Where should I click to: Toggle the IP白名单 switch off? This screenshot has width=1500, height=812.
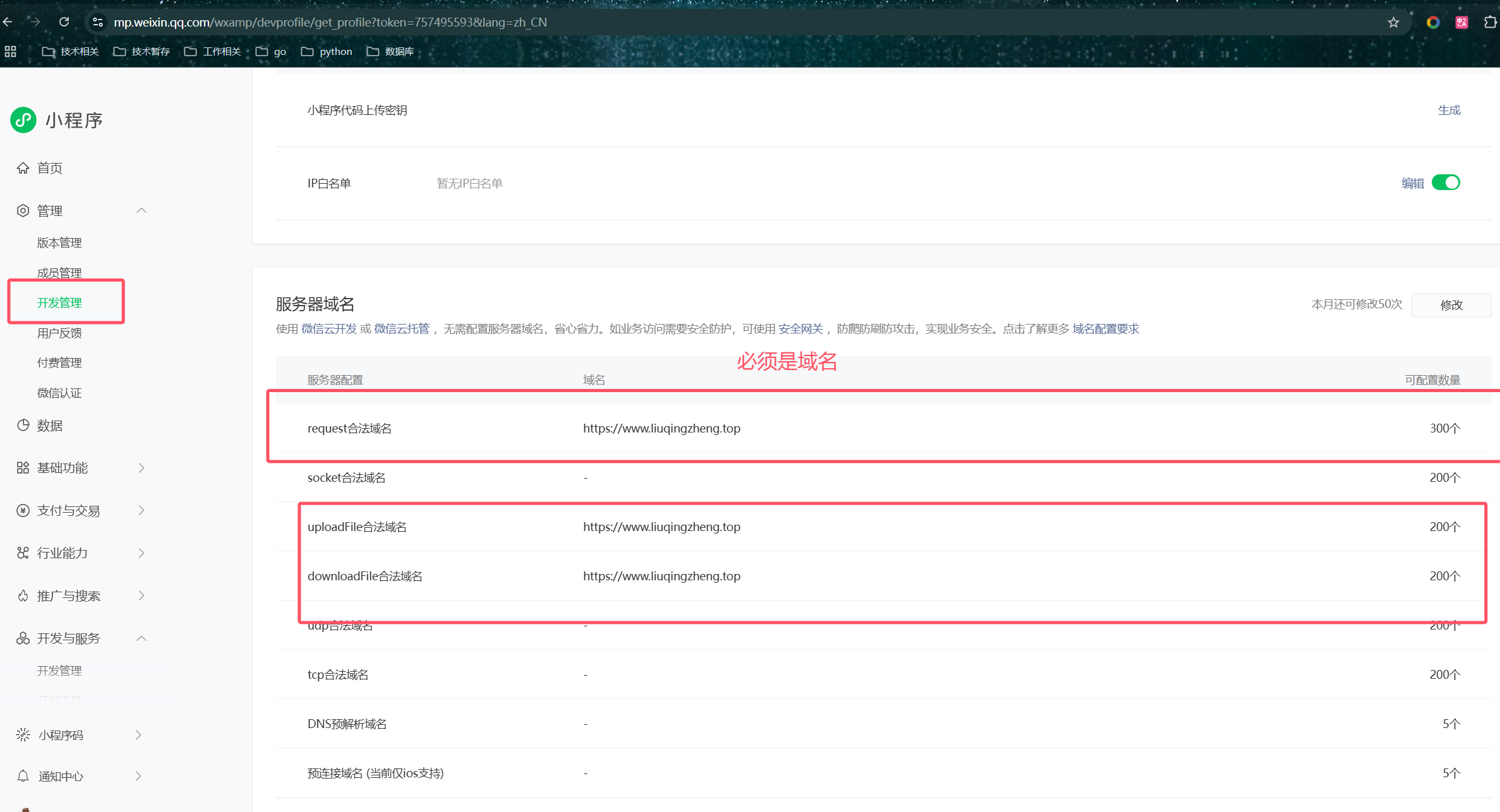coord(1446,183)
